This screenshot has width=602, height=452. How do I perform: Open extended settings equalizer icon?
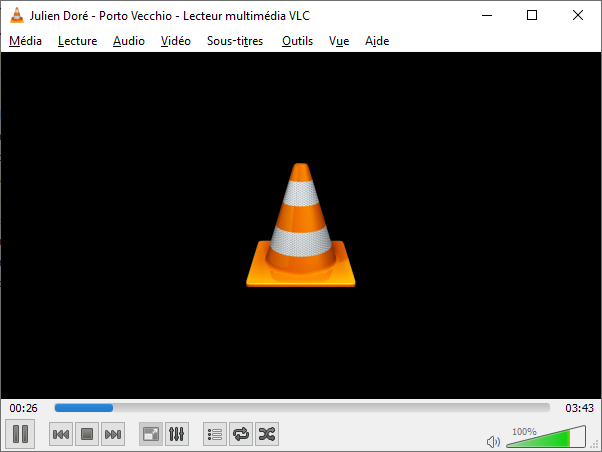pos(177,434)
